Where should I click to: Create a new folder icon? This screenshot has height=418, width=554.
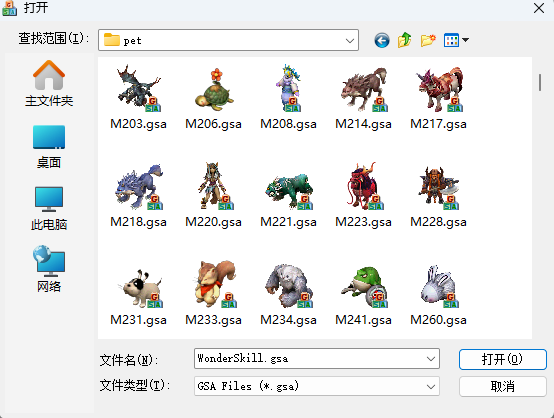click(x=428, y=40)
